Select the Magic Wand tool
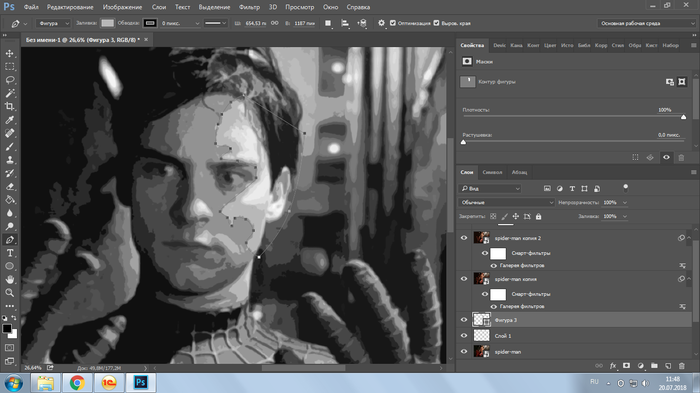Image resolution: width=700 pixels, height=393 pixels. click(10, 93)
